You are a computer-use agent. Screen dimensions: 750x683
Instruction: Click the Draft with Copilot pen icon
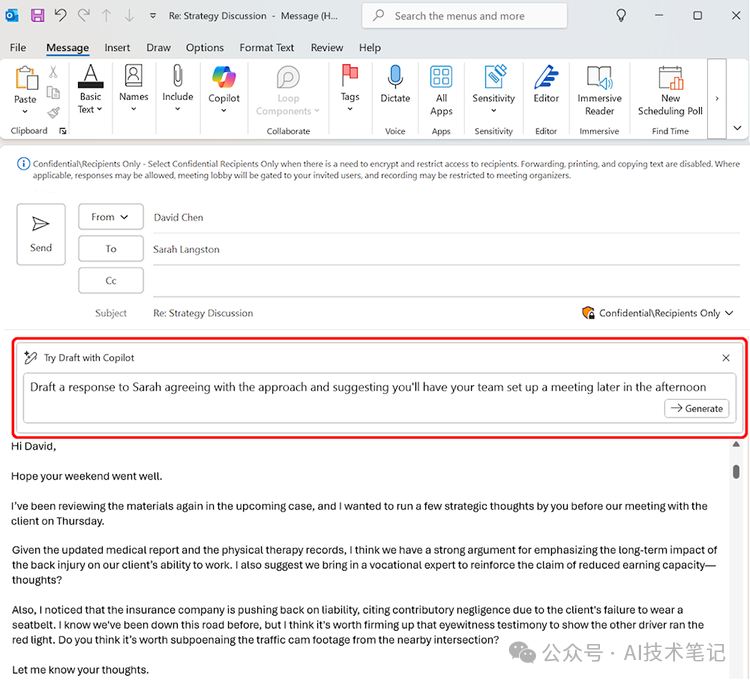click(x=31, y=358)
